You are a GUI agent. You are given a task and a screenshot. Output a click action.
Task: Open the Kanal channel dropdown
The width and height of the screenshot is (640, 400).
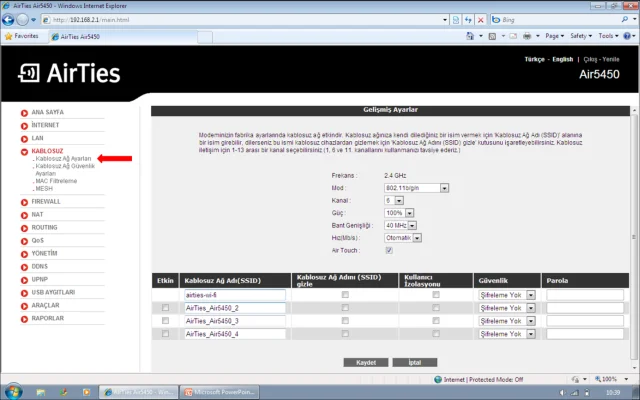point(394,200)
